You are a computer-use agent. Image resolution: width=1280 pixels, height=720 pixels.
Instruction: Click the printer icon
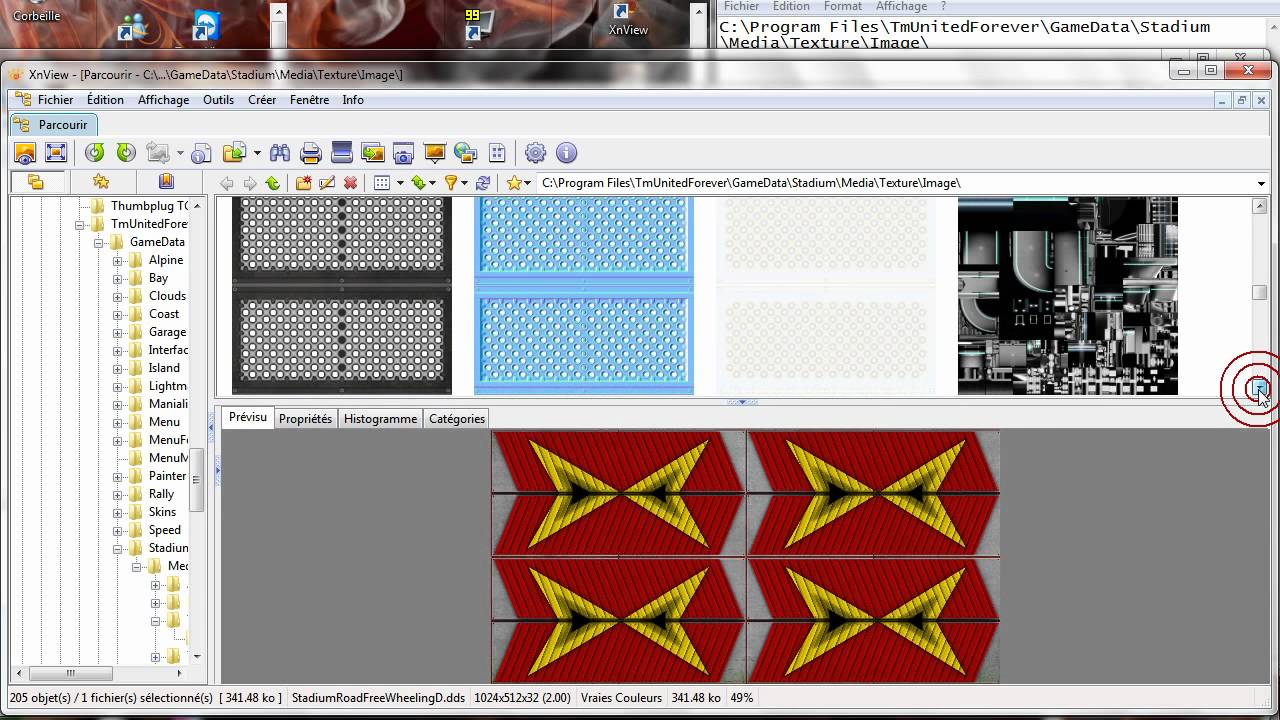pyautogui.click(x=311, y=153)
